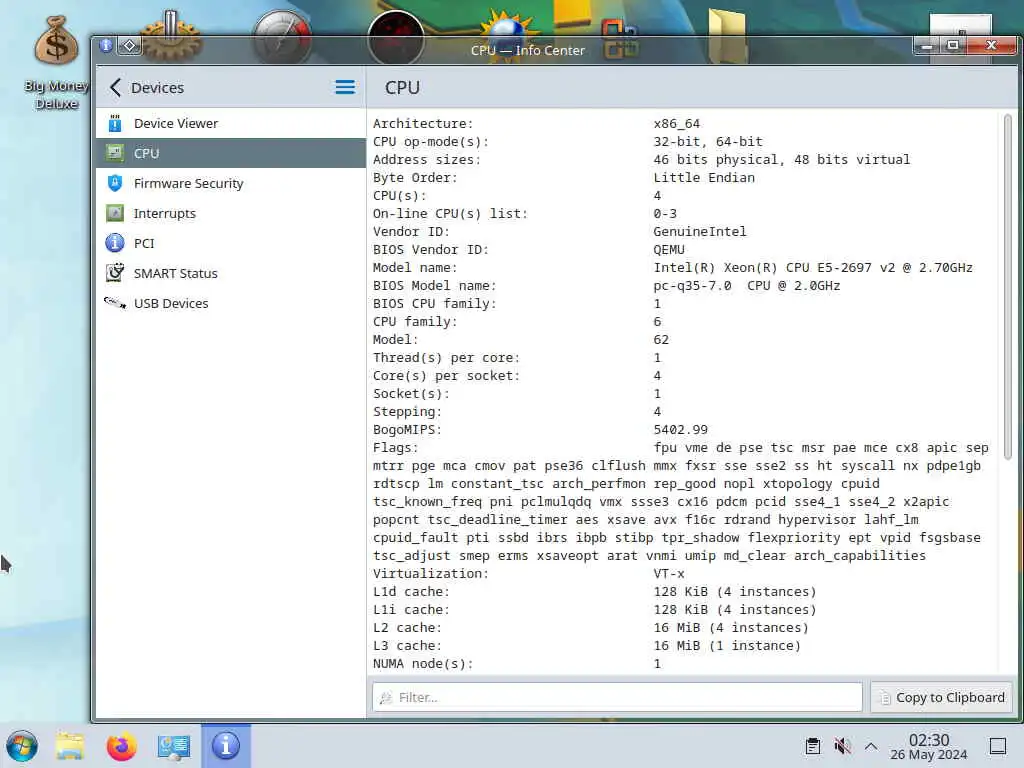Click the 'Flags:' label
1024x768 pixels.
click(395, 448)
